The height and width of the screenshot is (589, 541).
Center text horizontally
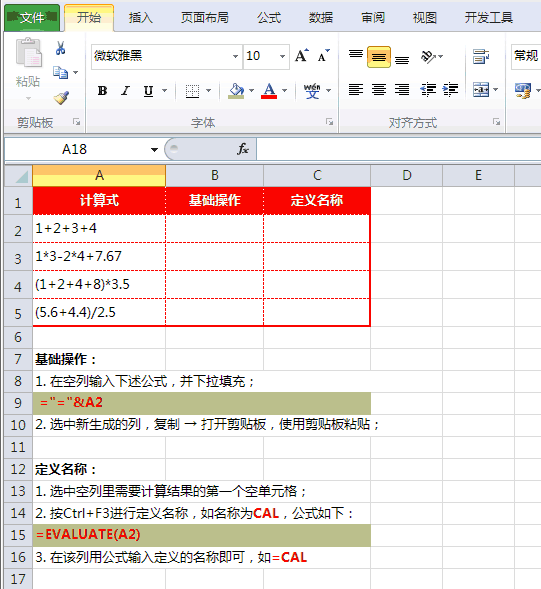[x=379, y=89]
